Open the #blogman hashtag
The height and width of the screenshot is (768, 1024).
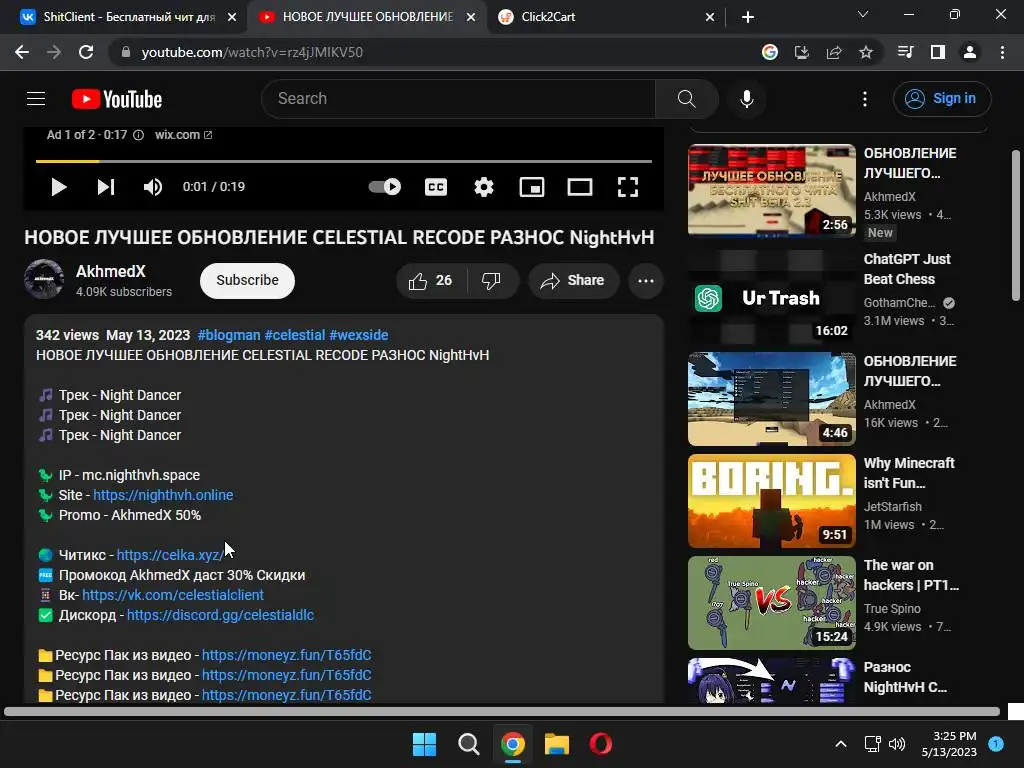pyautogui.click(x=229, y=335)
